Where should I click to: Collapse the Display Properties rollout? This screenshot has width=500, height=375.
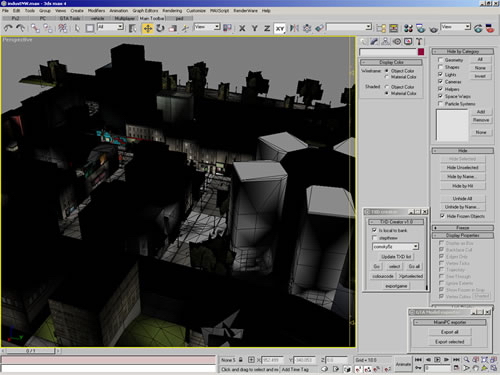(x=463, y=235)
